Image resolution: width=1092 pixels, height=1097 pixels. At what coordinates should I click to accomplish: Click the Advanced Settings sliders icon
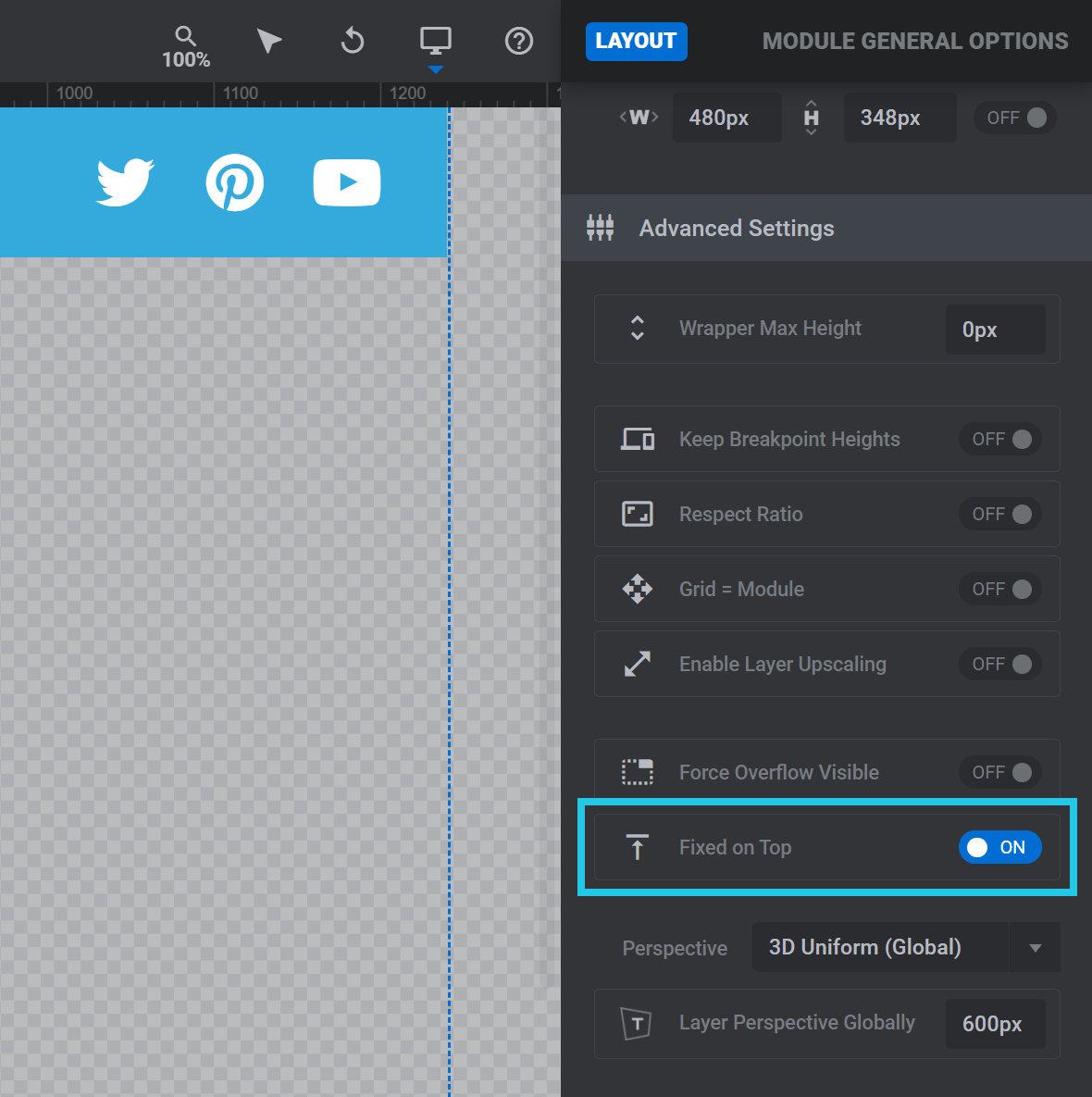click(601, 228)
